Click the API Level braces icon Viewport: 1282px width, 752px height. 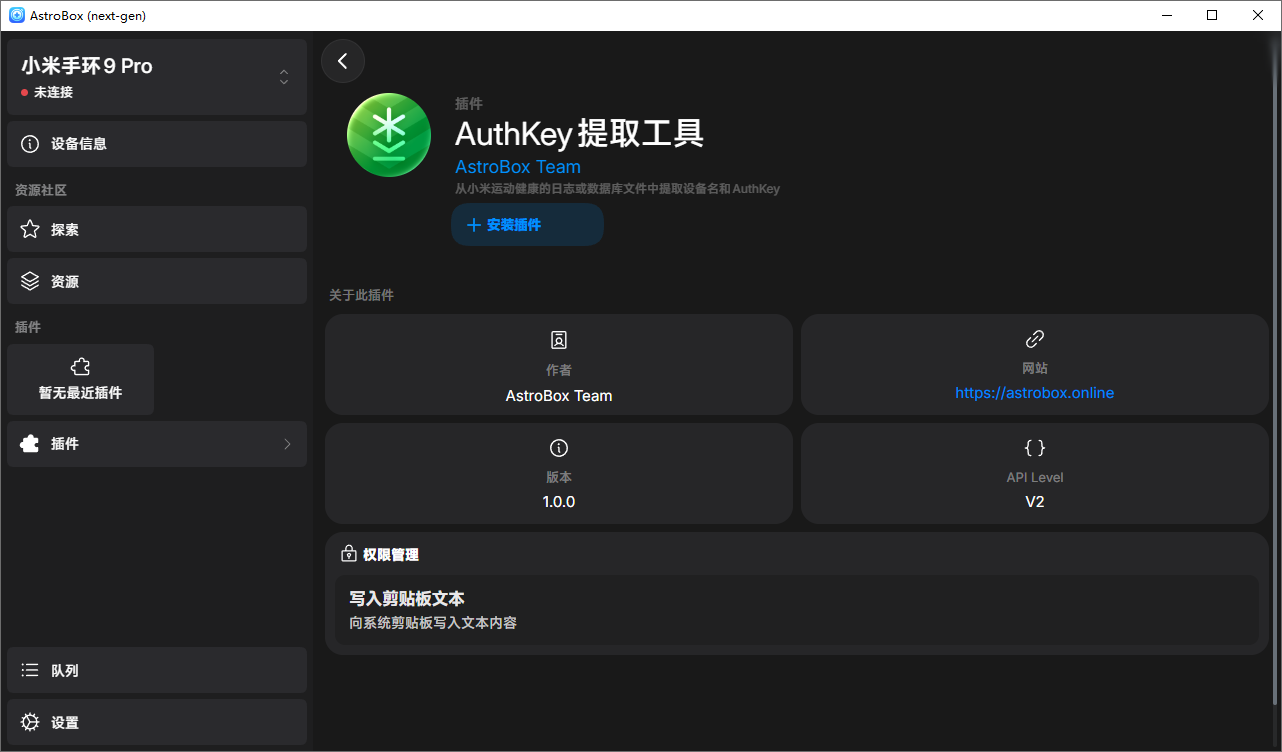coord(1035,447)
